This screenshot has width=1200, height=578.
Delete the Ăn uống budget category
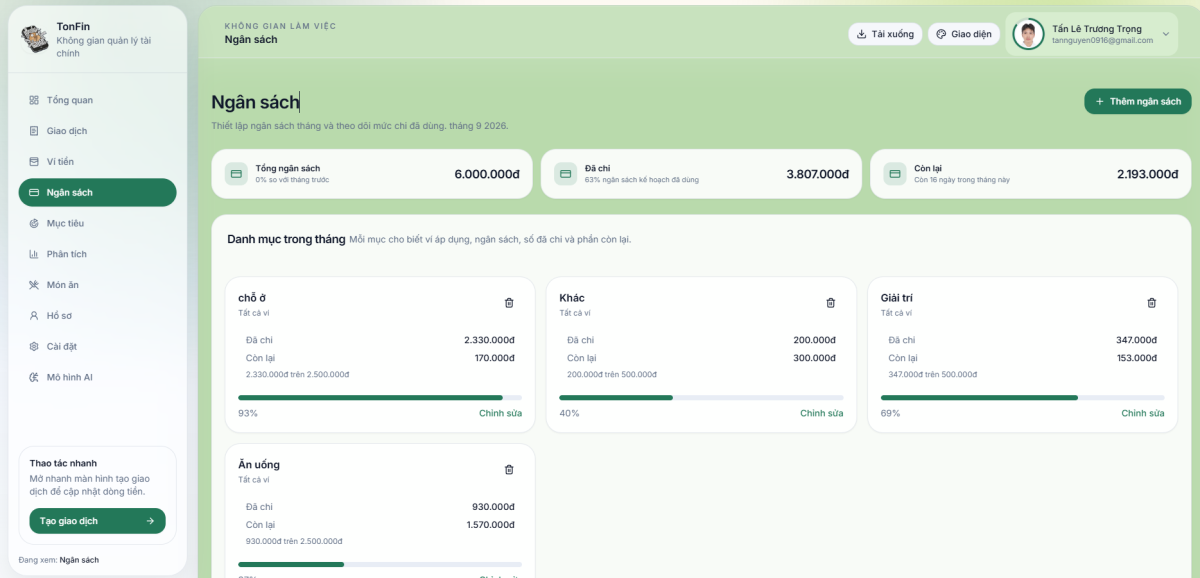click(509, 470)
